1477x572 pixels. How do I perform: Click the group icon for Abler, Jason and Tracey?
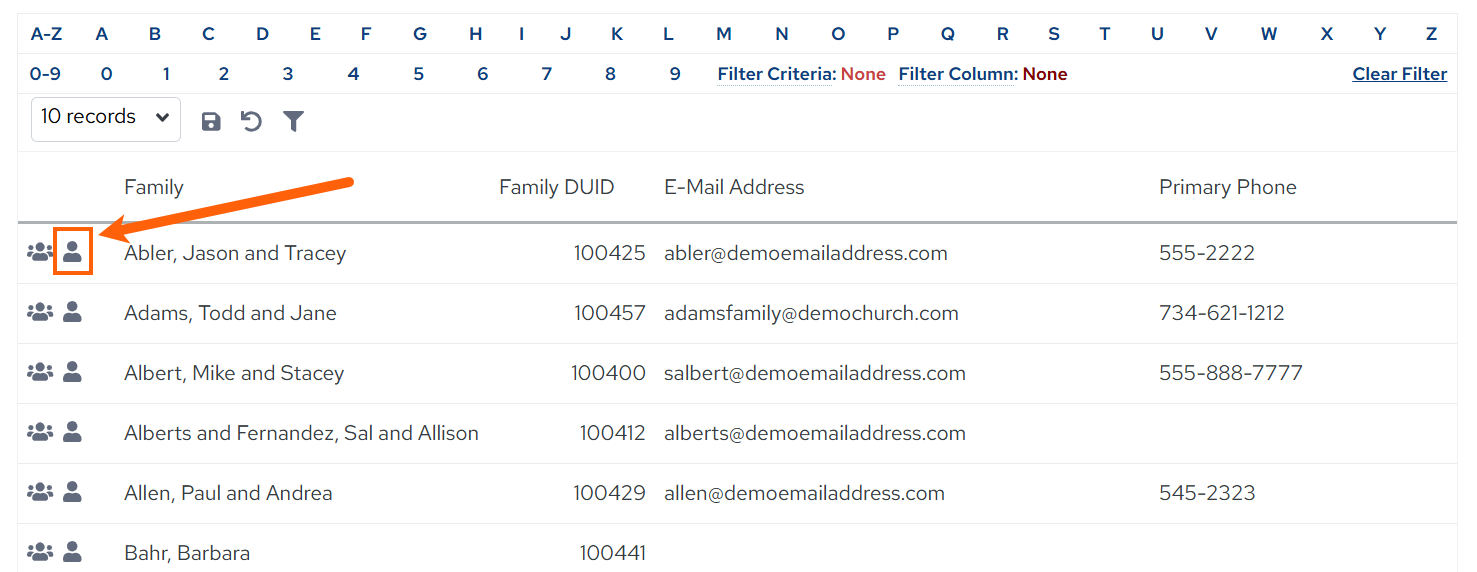[x=39, y=252]
